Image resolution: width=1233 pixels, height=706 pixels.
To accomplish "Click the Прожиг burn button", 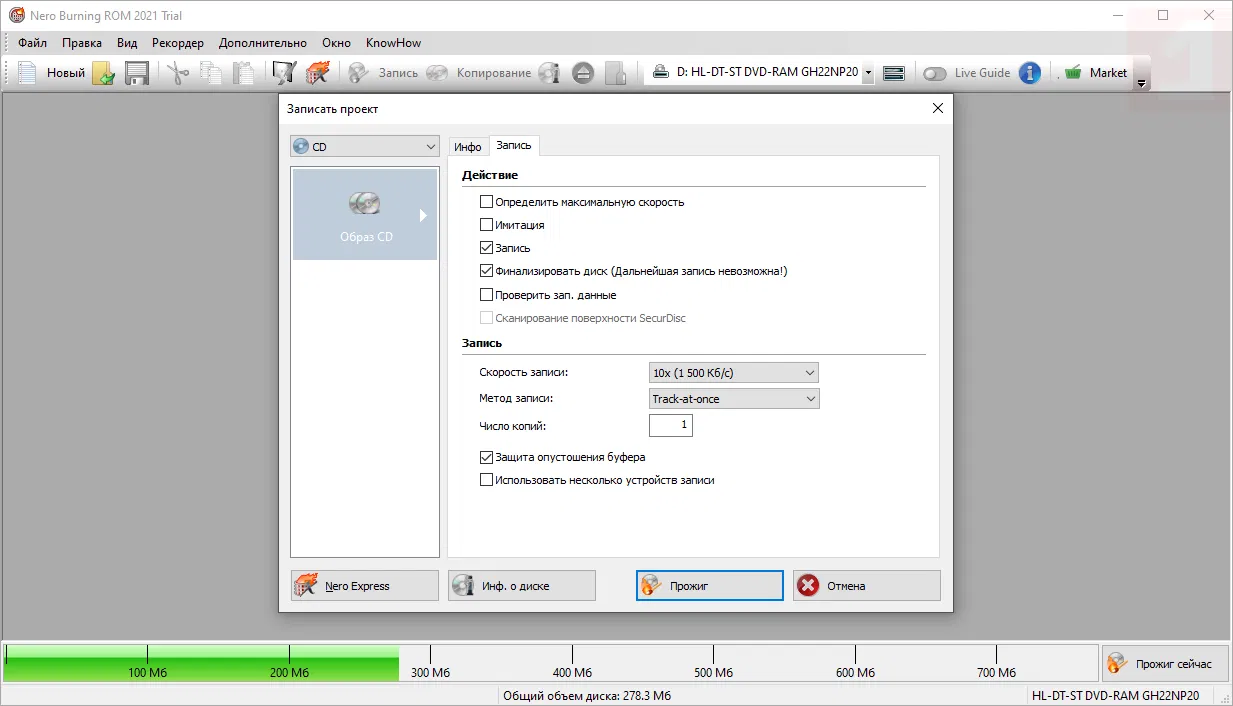I will point(710,586).
